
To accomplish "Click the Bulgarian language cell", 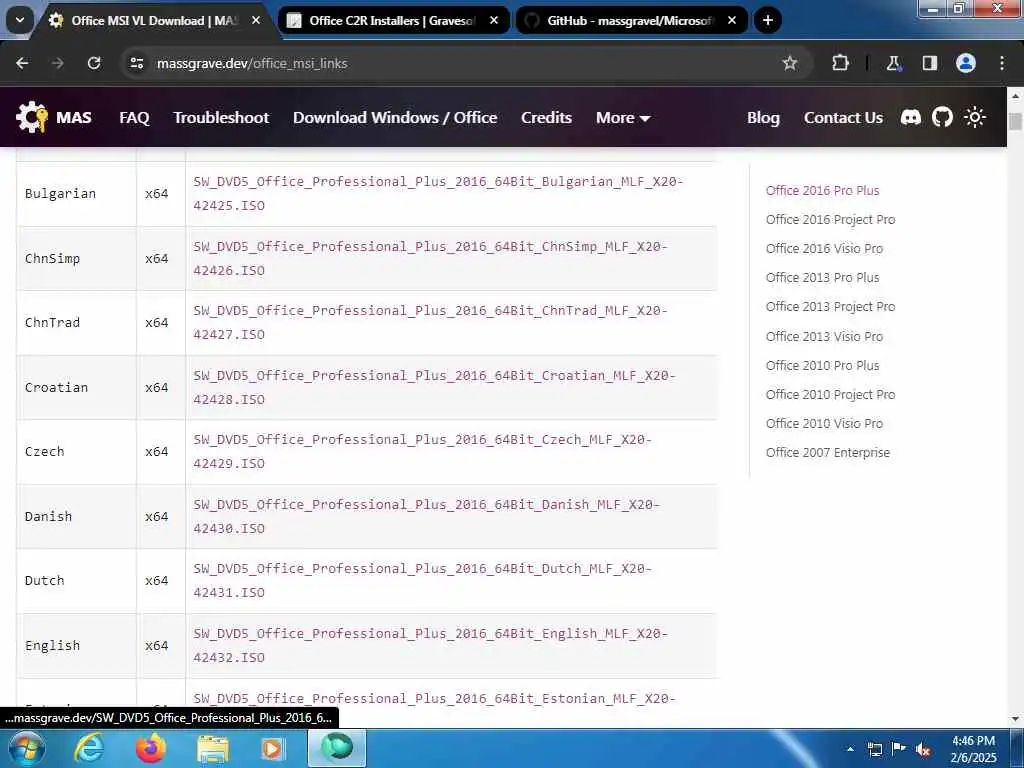I will pyautogui.click(x=76, y=193).
